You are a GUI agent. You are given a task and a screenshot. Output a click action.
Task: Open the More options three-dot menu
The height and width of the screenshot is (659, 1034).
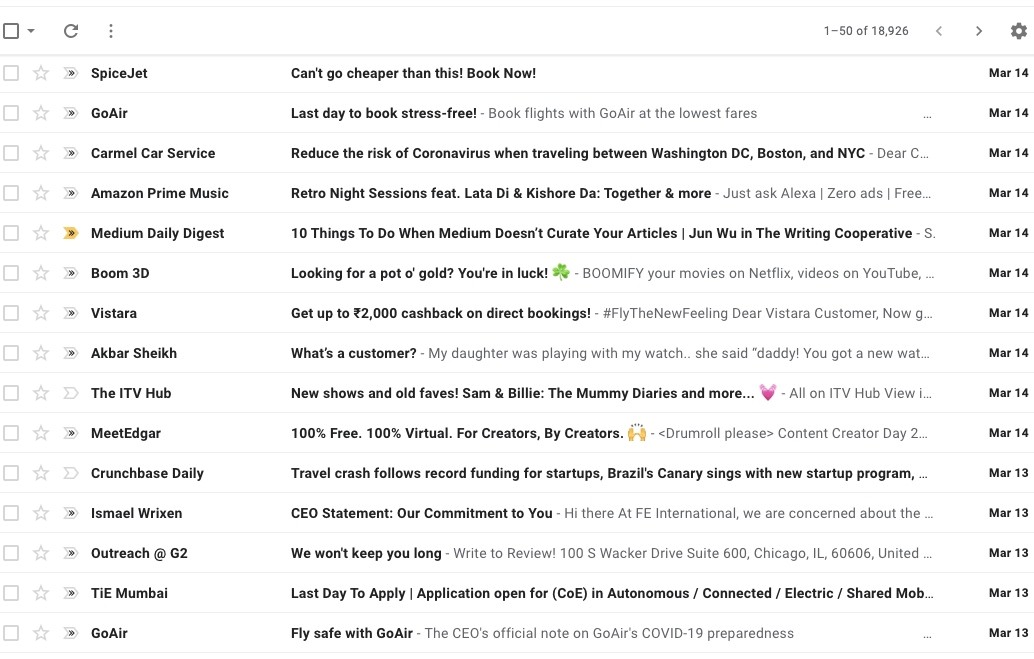(111, 31)
